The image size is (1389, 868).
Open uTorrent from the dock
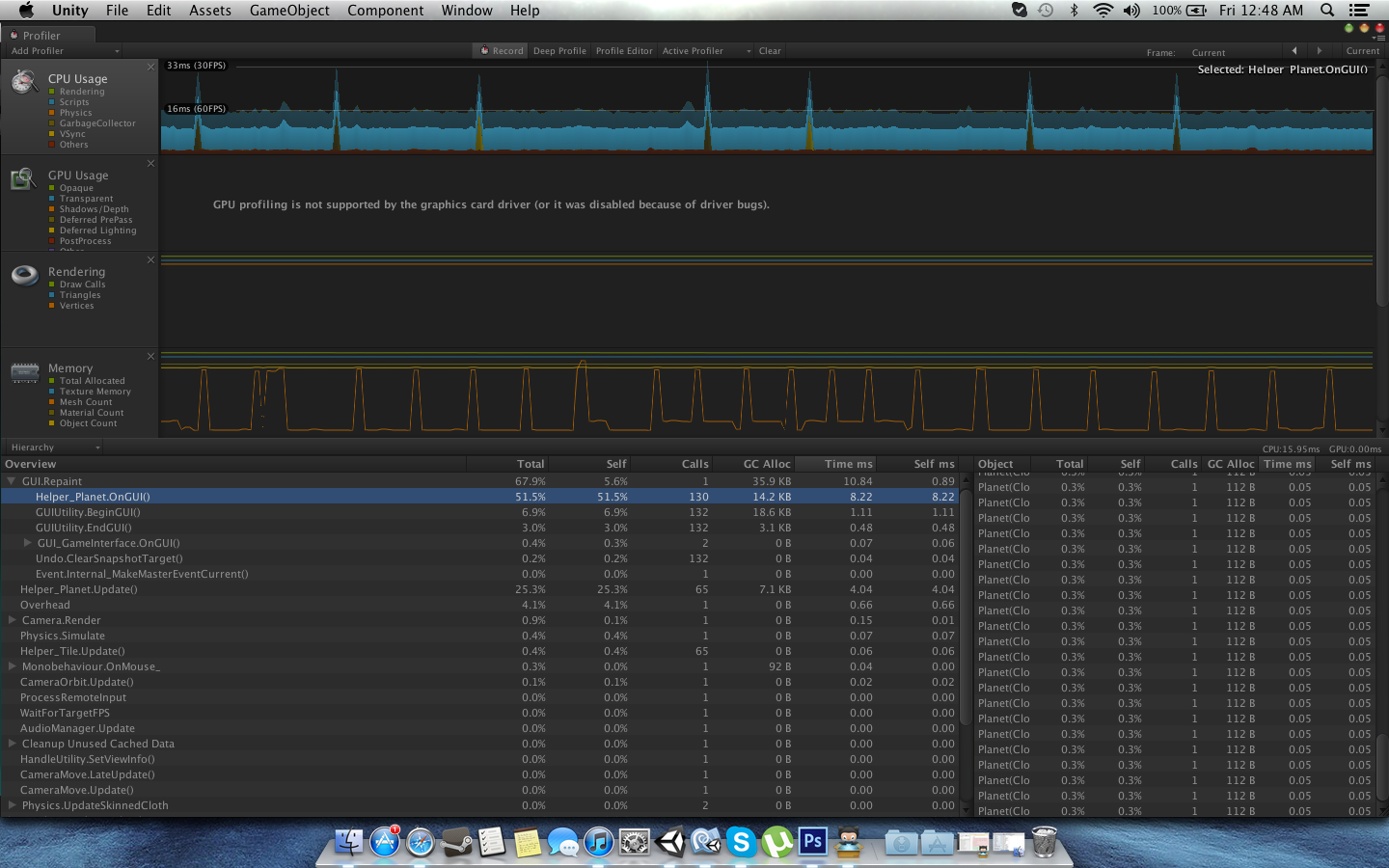[x=776, y=842]
